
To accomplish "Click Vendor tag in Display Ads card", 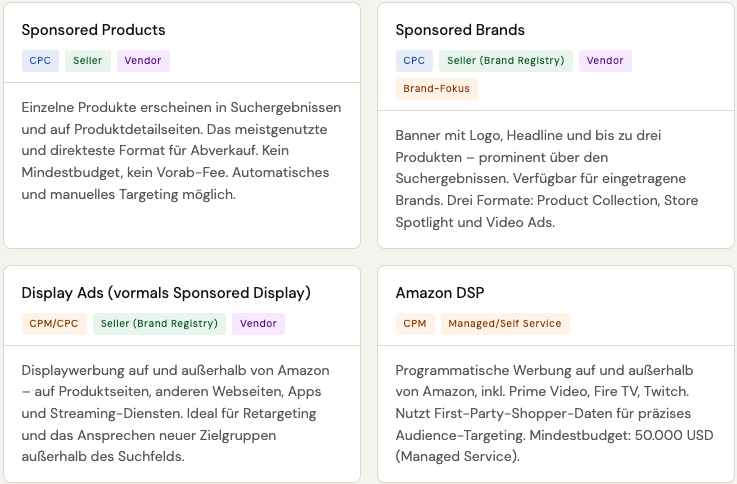I will pos(258,324).
